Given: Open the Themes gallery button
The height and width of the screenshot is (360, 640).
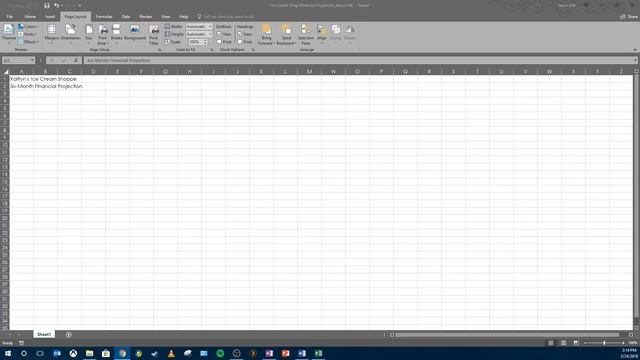Looking at the screenshot, I should [x=9, y=34].
